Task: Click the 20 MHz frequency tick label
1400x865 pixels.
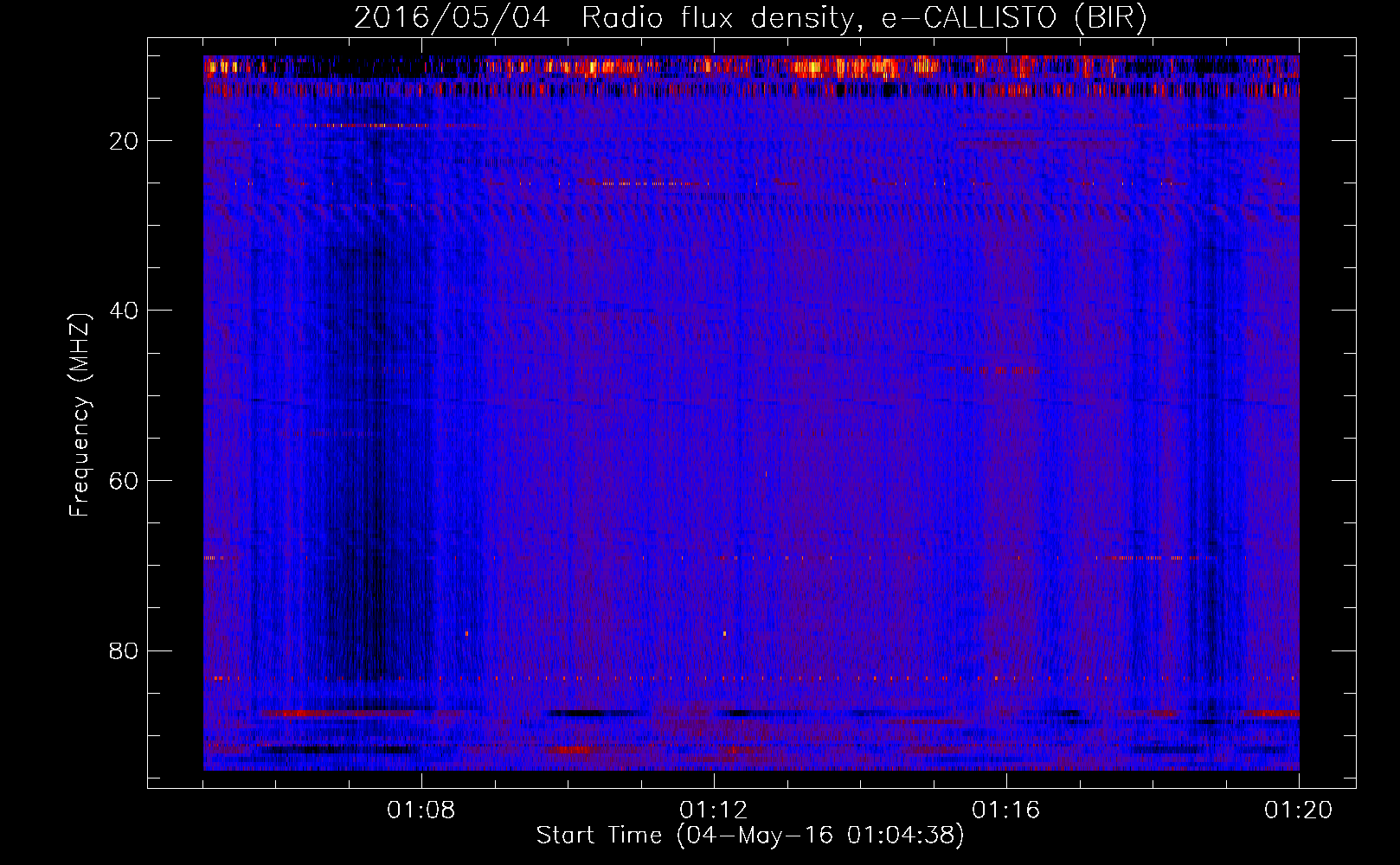Action: pyautogui.click(x=125, y=141)
